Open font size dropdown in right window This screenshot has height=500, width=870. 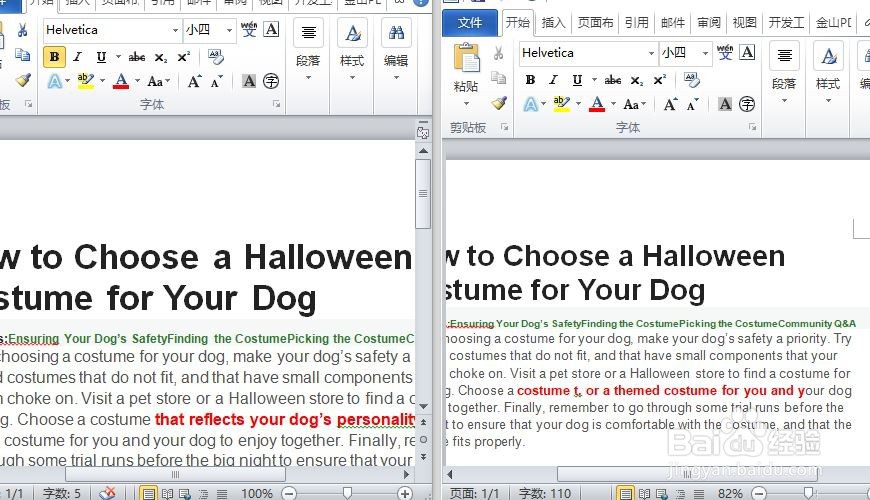pyautogui.click(x=705, y=53)
